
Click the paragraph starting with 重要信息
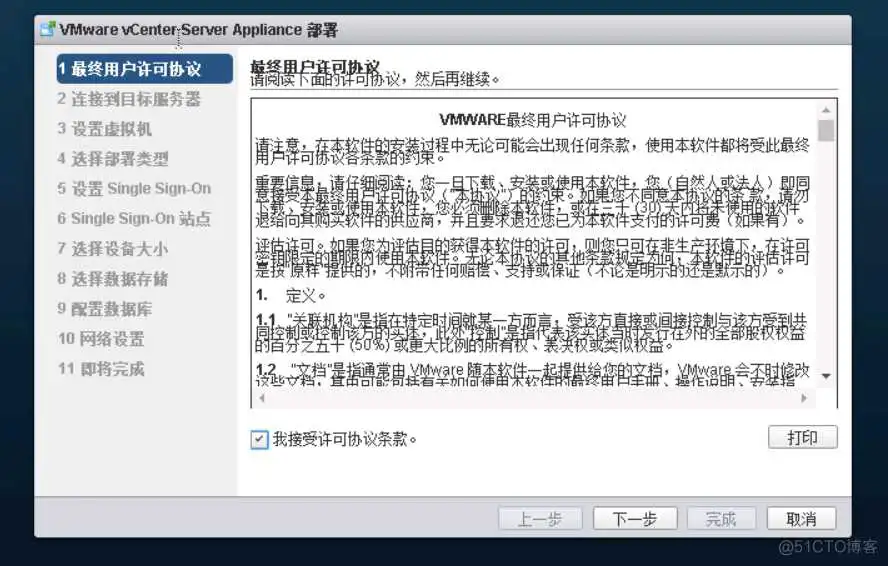point(533,201)
